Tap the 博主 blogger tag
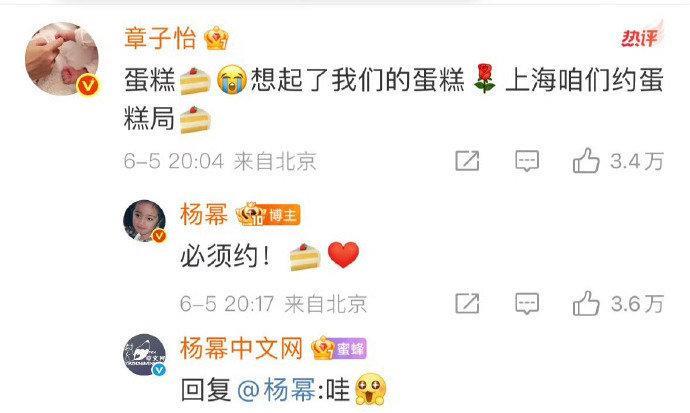 point(282,215)
